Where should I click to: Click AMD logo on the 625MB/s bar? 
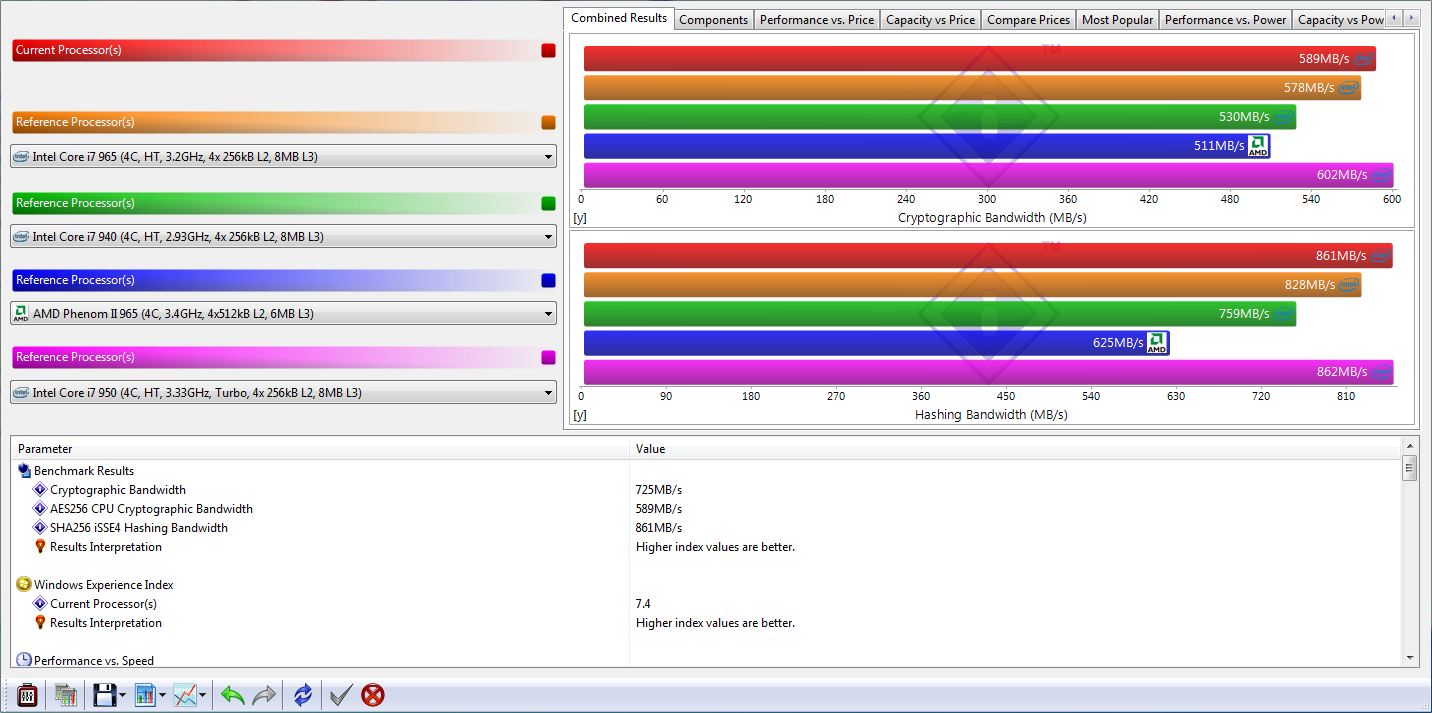tap(1158, 343)
